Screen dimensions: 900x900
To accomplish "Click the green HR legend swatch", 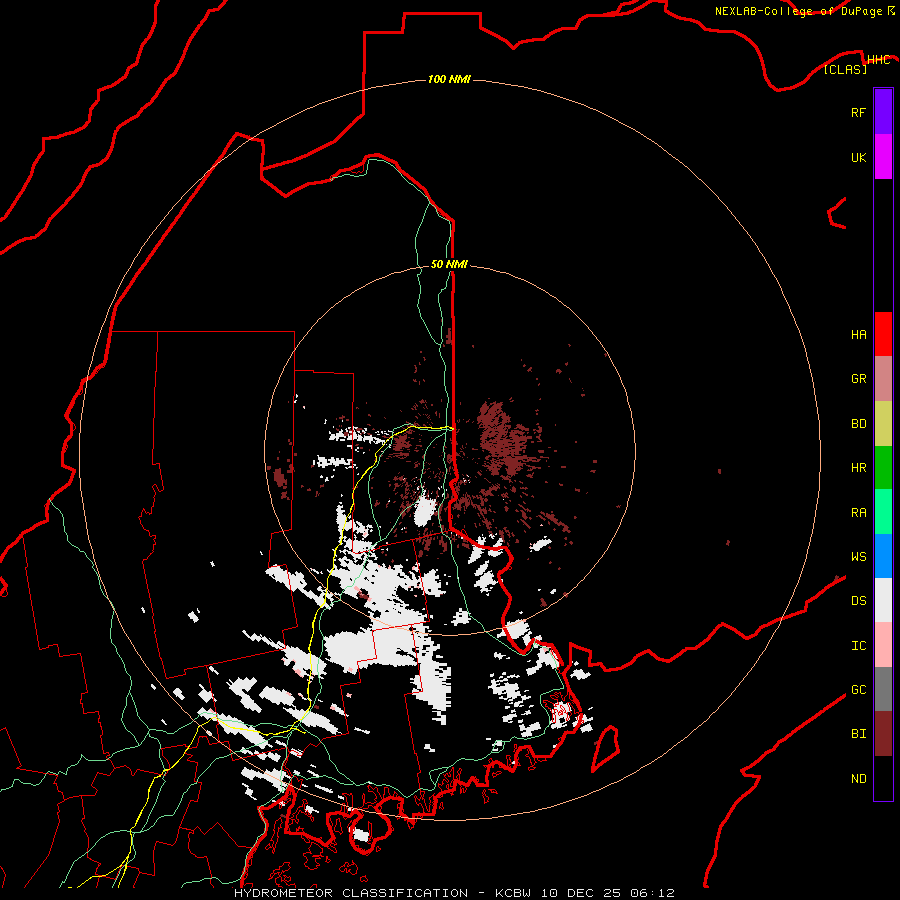I will coord(883,468).
